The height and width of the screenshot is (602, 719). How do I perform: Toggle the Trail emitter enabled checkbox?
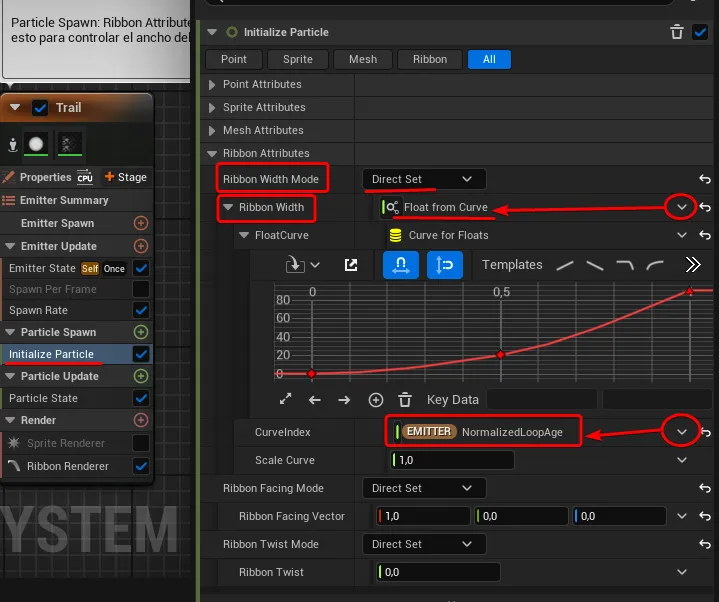click(x=40, y=108)
